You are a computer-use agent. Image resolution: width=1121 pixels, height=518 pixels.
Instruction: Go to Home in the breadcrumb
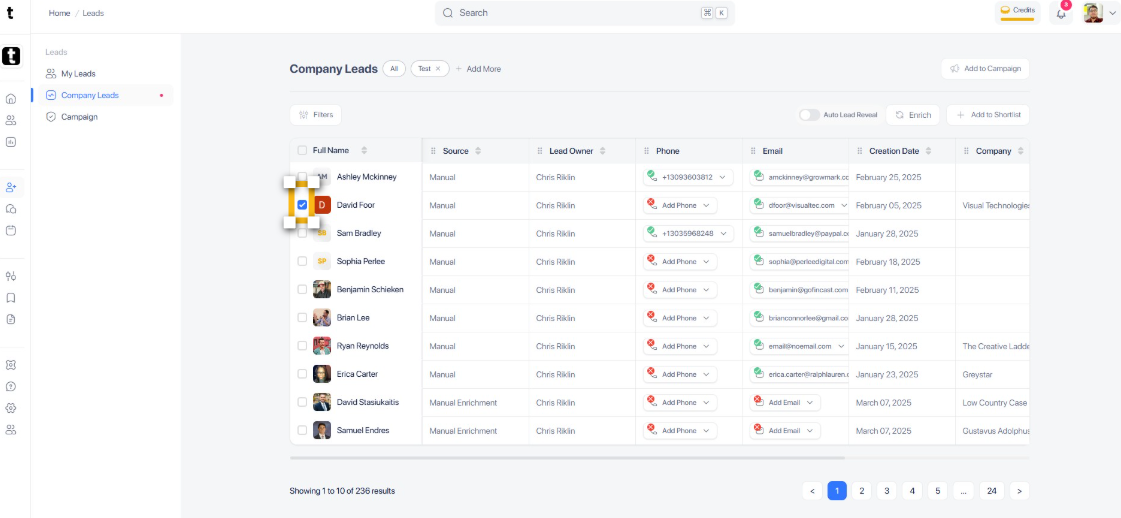[59, 13]
